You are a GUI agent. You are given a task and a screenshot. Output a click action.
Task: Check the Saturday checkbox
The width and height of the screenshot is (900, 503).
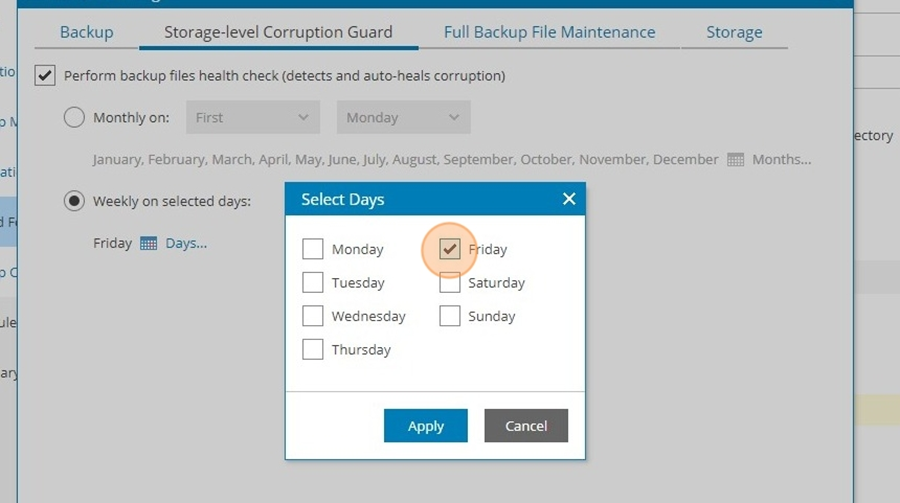pos(449,283)
